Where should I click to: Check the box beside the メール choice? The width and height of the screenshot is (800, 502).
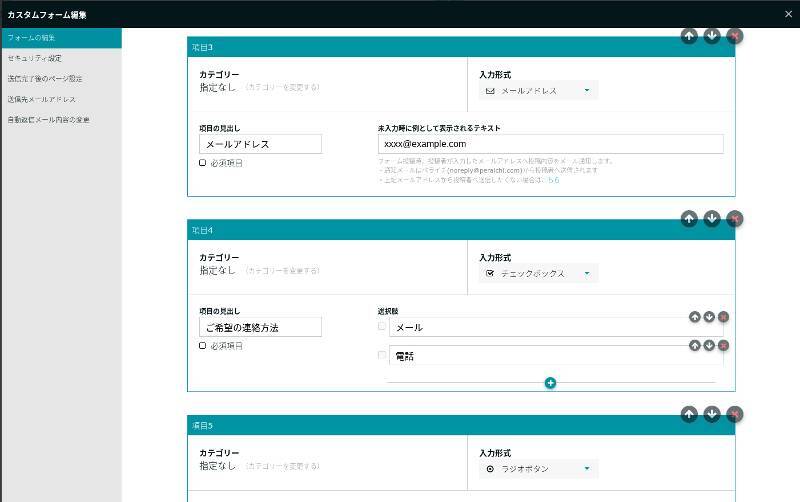(x=381, y=326)
